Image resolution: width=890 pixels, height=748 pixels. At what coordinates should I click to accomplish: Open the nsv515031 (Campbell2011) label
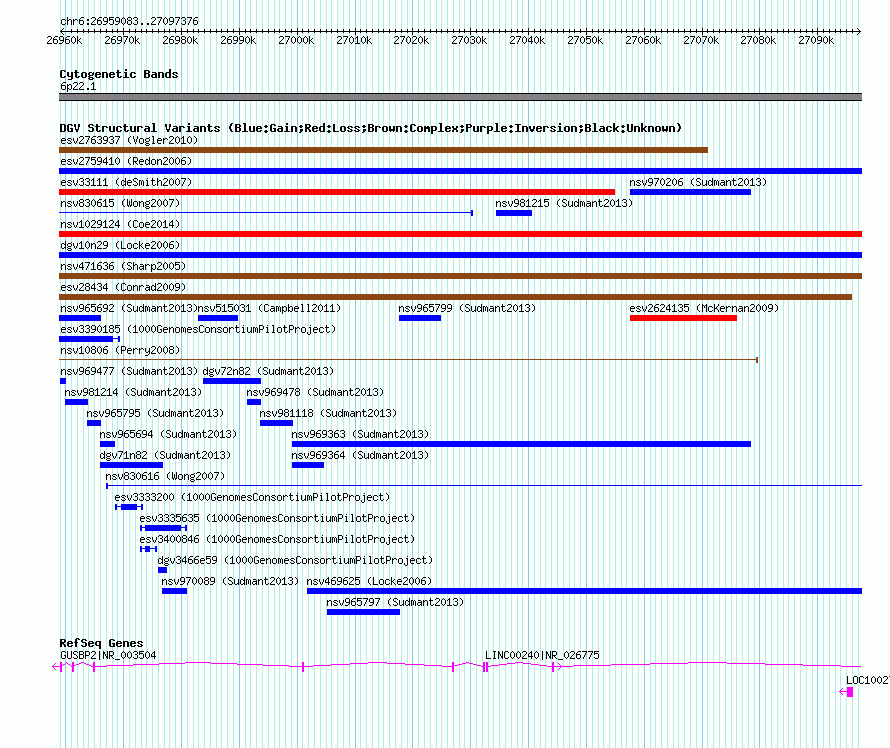(269, 308)
